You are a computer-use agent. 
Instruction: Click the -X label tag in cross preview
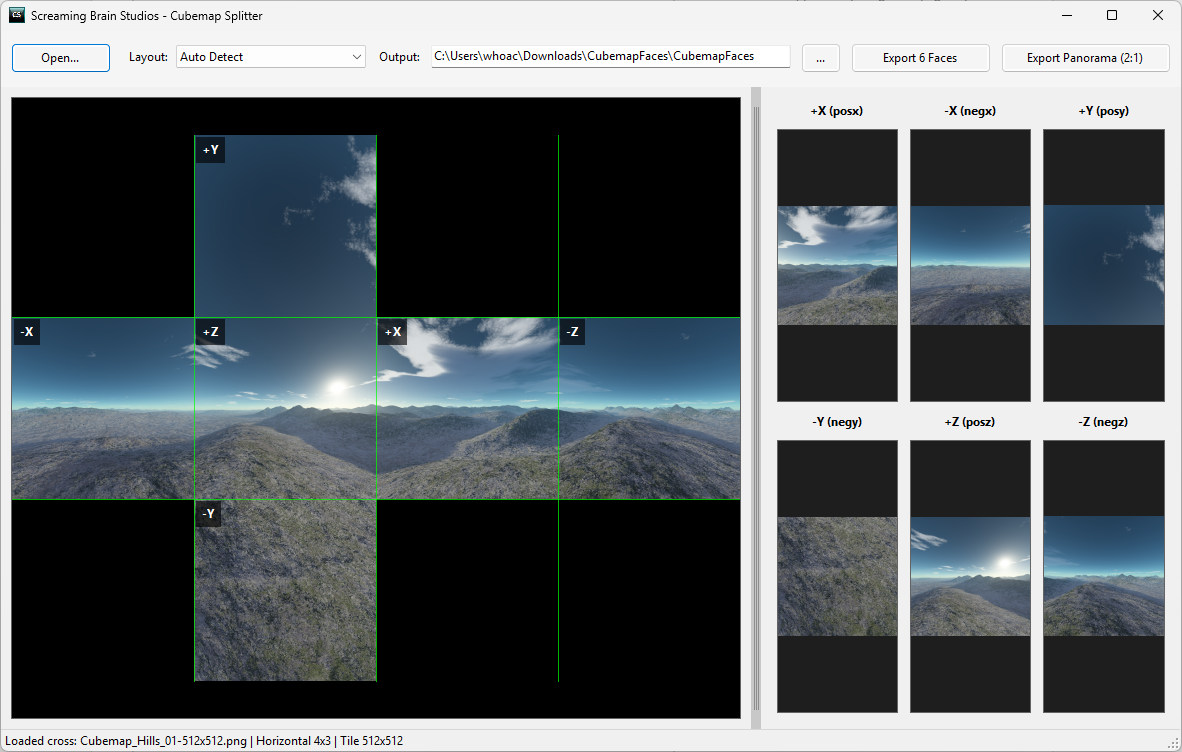coord(27,332)
